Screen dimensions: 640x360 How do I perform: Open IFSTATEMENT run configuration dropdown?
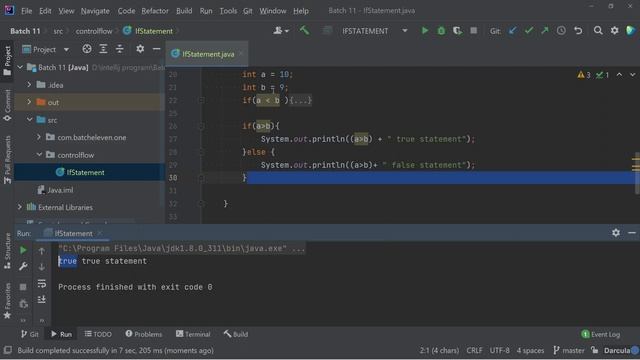[374, 31]
